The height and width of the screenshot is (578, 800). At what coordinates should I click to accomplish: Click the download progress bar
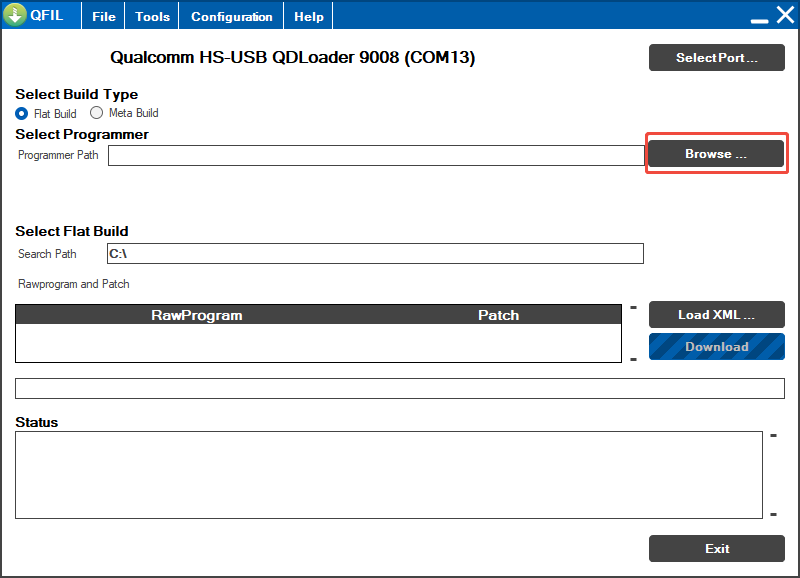pos(399,388)
